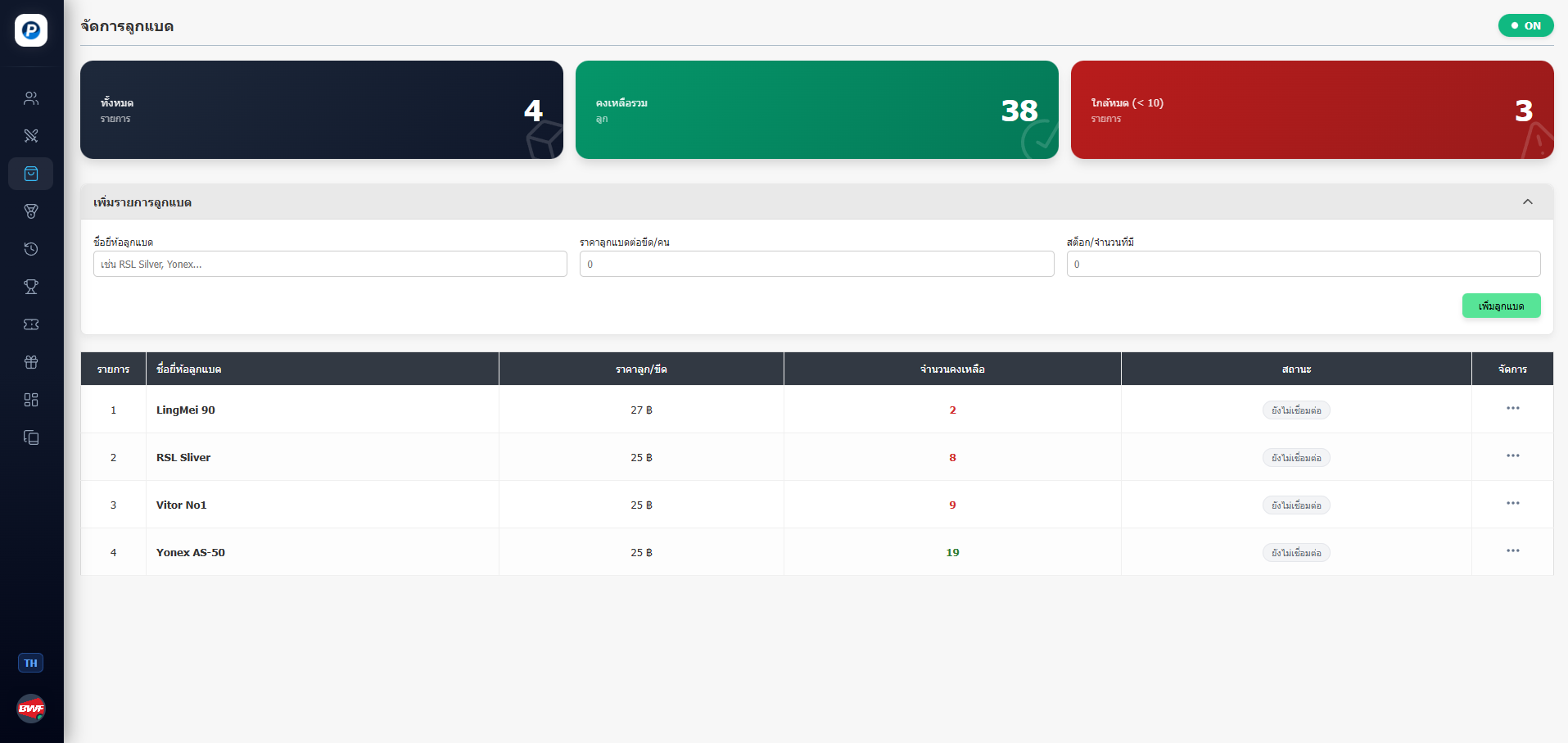The height and width of the screenshot is (743, 1568).
Task: Click the green เพิ่มลูกแบด button
Action: 1501,306
